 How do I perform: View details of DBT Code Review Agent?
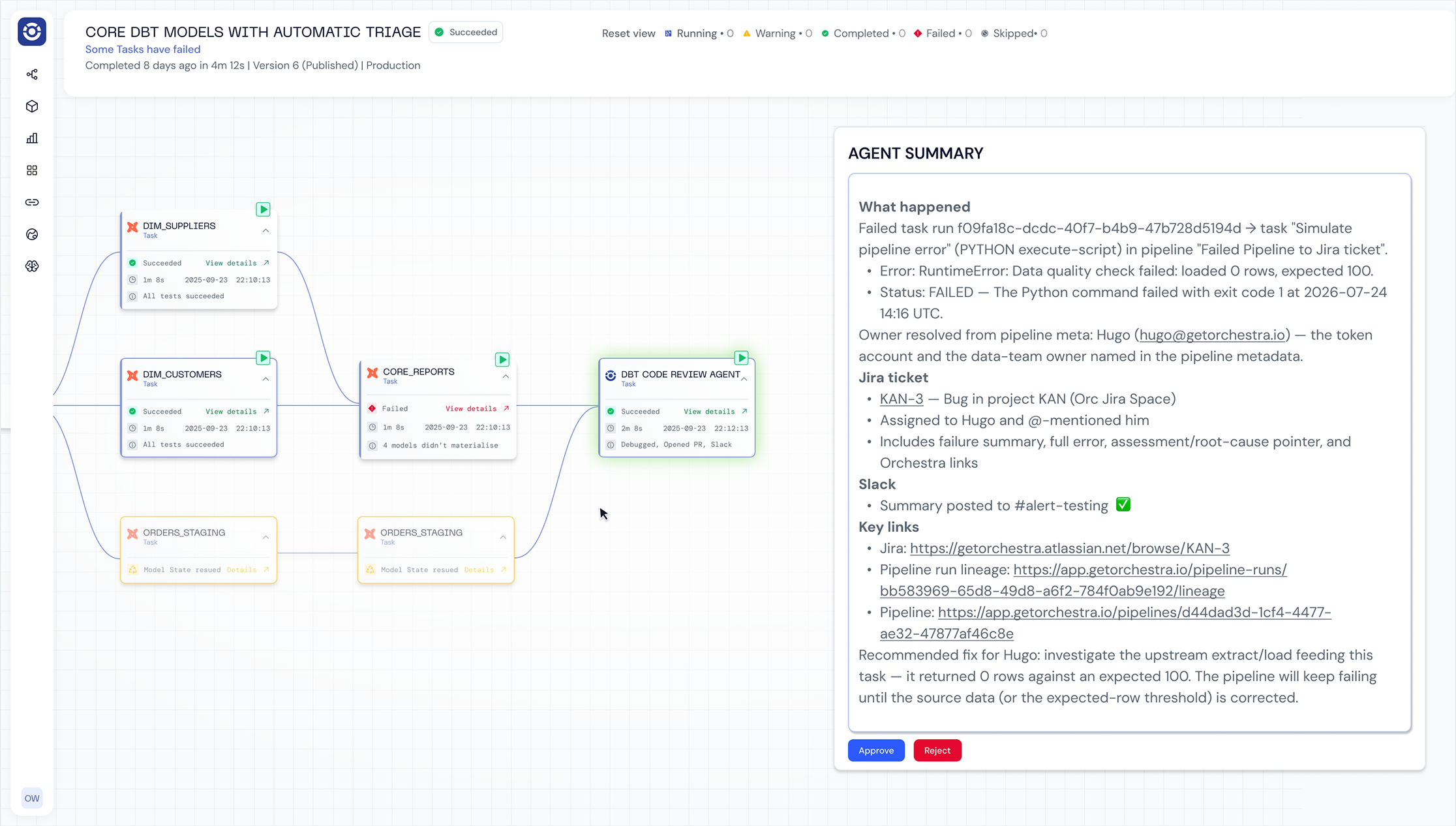716,412
